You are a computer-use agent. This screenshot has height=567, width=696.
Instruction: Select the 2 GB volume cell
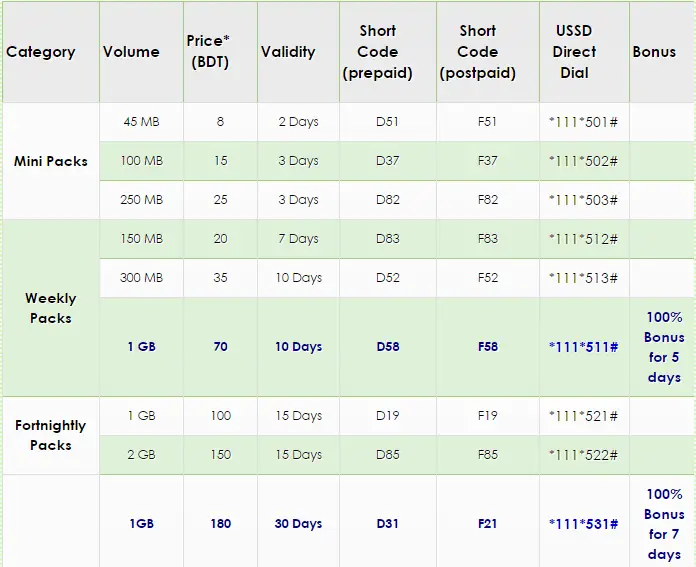click(x=141, y=455)
